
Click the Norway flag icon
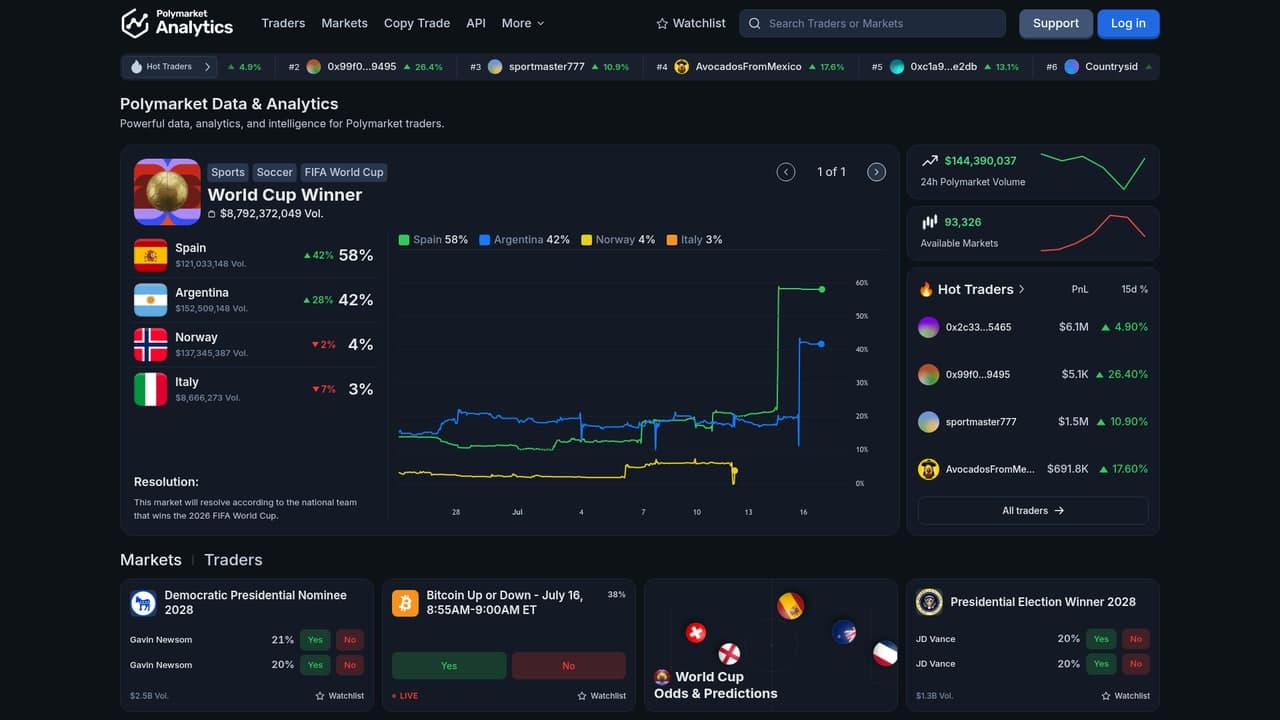point(151,344)
